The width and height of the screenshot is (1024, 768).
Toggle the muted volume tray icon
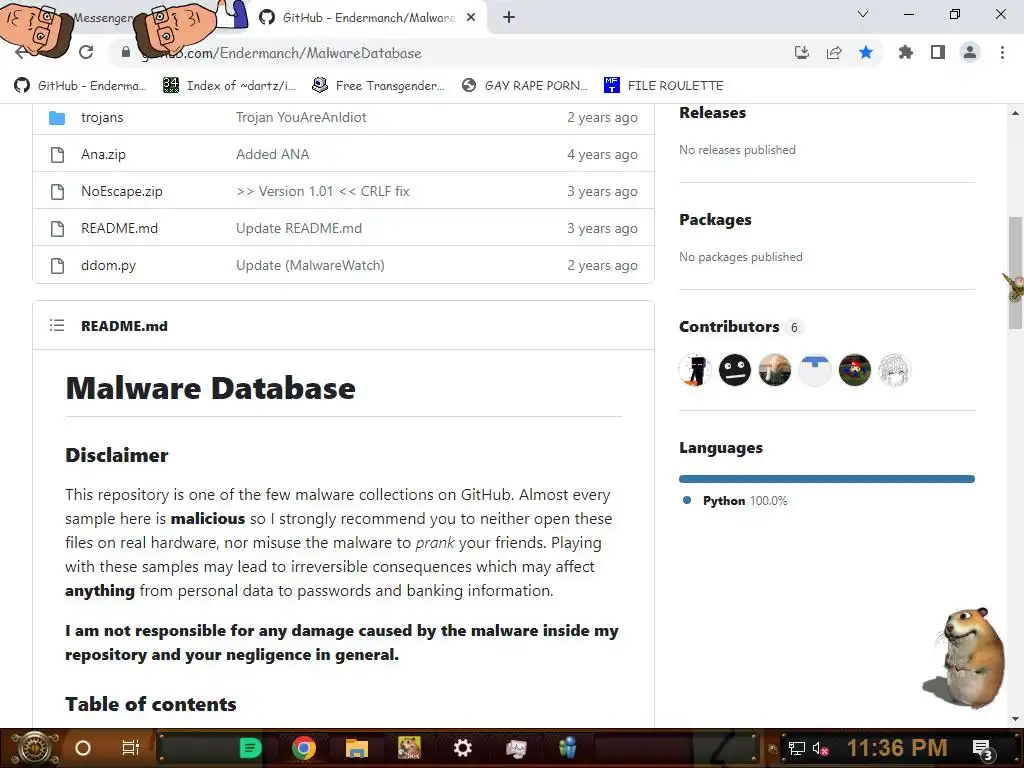click(x=821, y=748)
